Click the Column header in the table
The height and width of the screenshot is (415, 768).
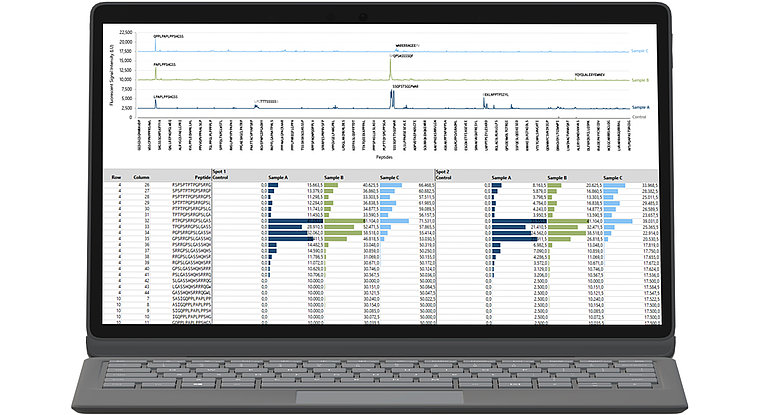145,176
